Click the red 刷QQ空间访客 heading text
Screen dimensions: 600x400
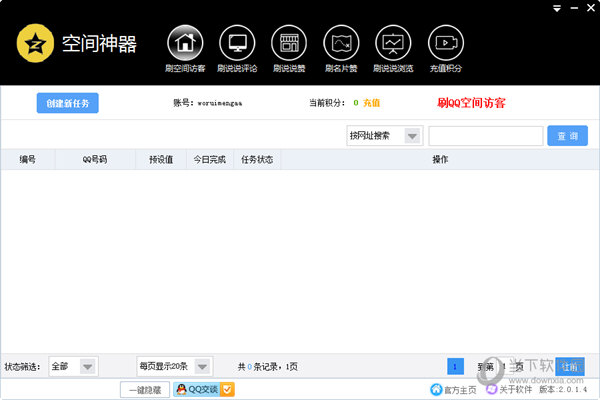(471, 103)
